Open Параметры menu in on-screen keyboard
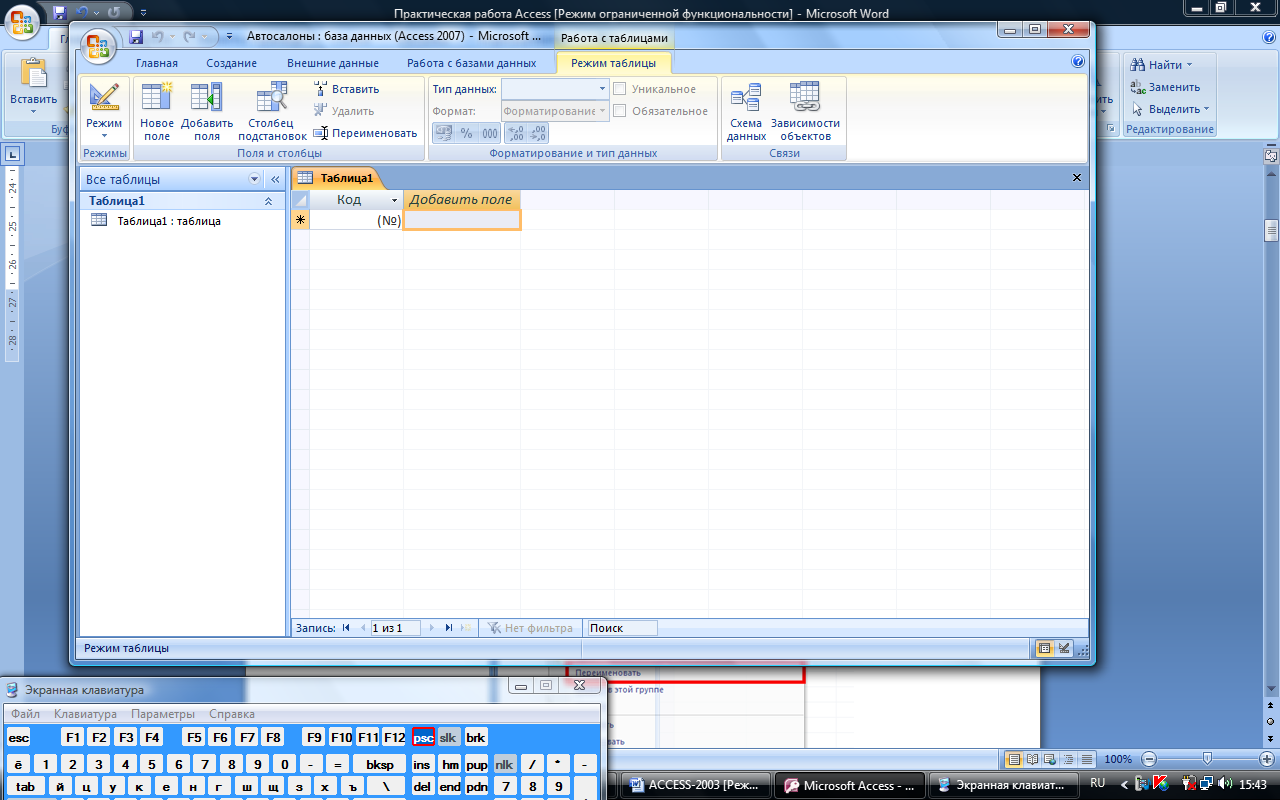1280x800 pixels. [x=162, y=714]
